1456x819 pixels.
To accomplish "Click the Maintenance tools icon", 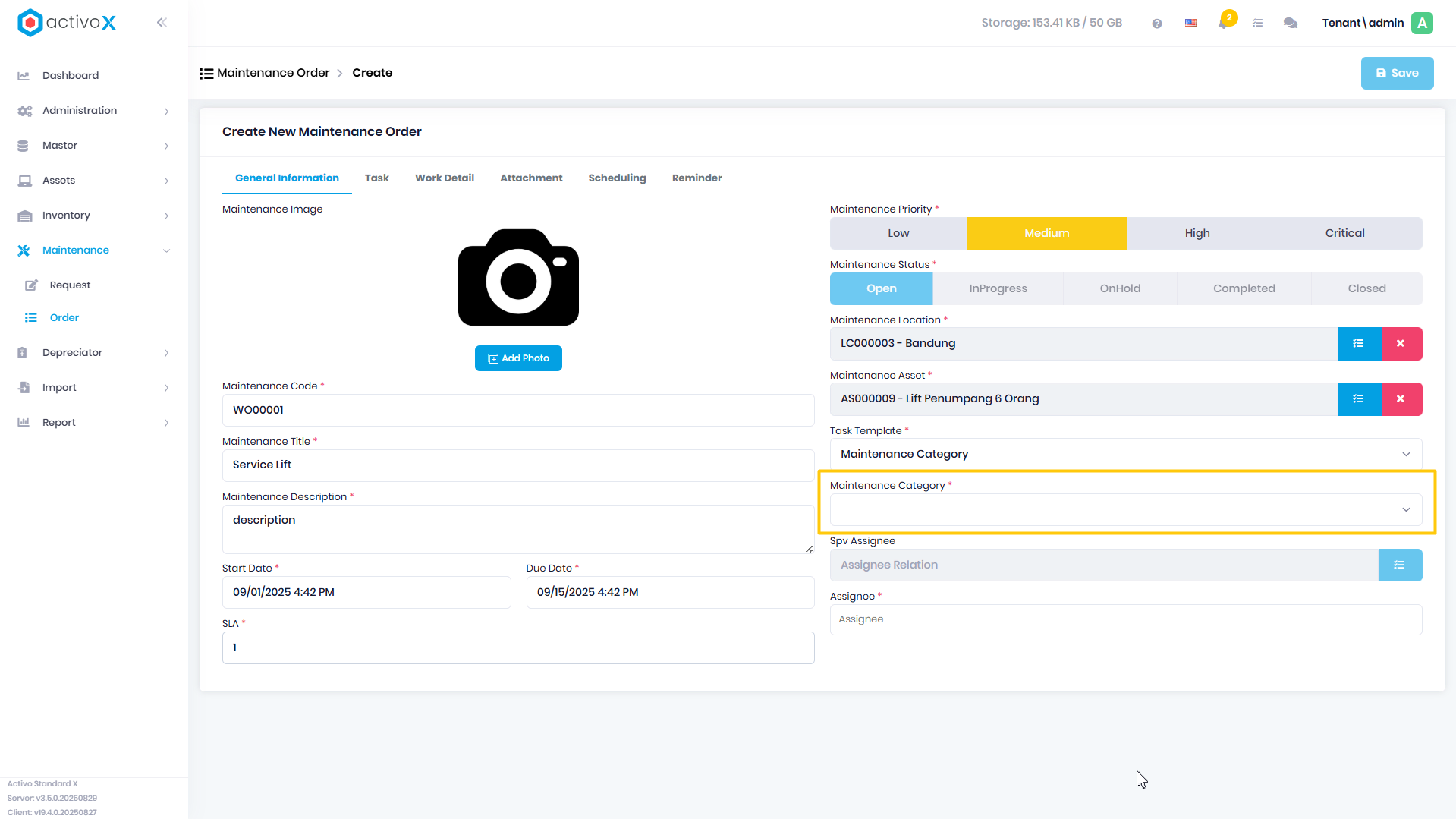I will pyautogui.click(x=24, y=250).
